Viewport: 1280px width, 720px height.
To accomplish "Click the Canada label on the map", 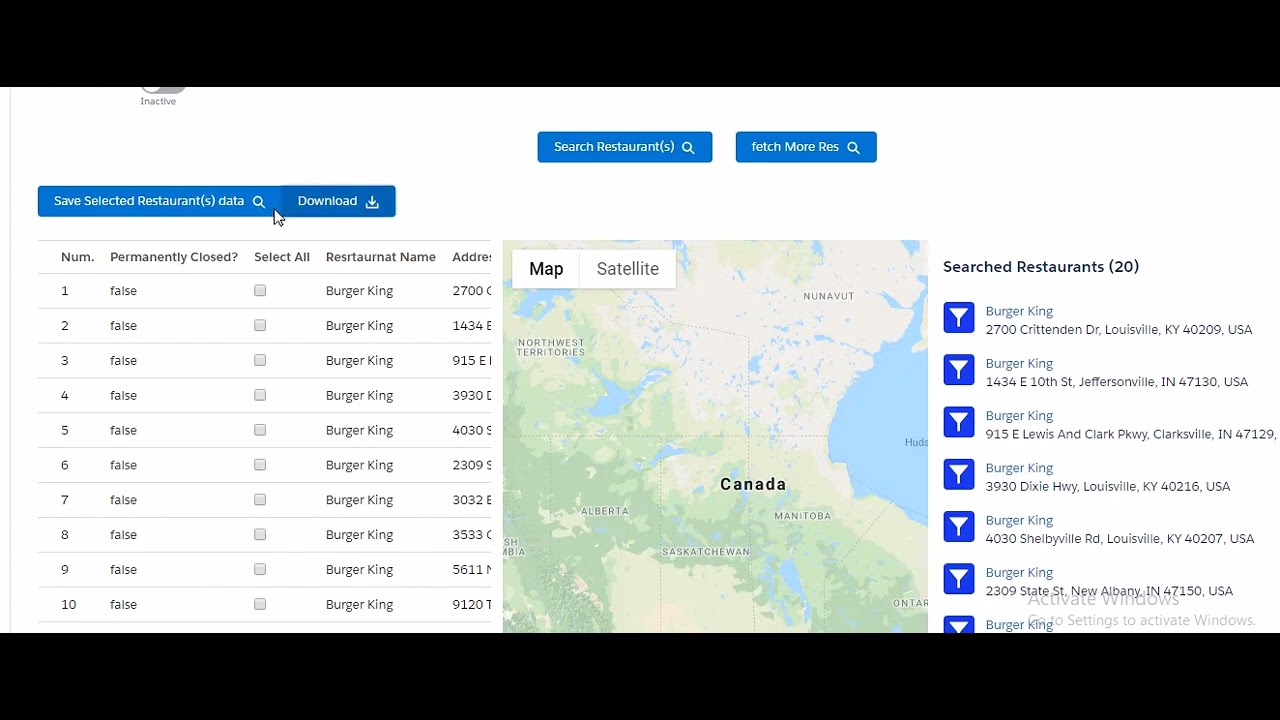I will pos(753,484).
